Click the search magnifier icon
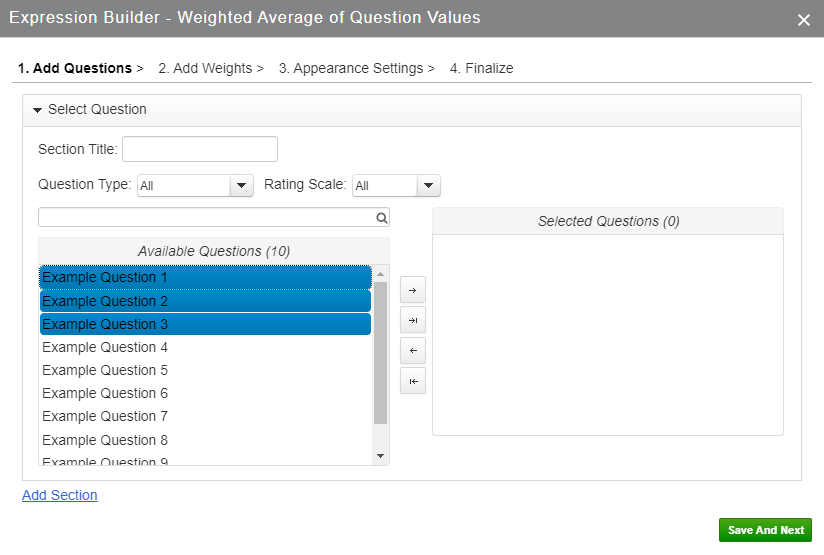The height and width of the screenshot is (555, 824). (381, 217)
